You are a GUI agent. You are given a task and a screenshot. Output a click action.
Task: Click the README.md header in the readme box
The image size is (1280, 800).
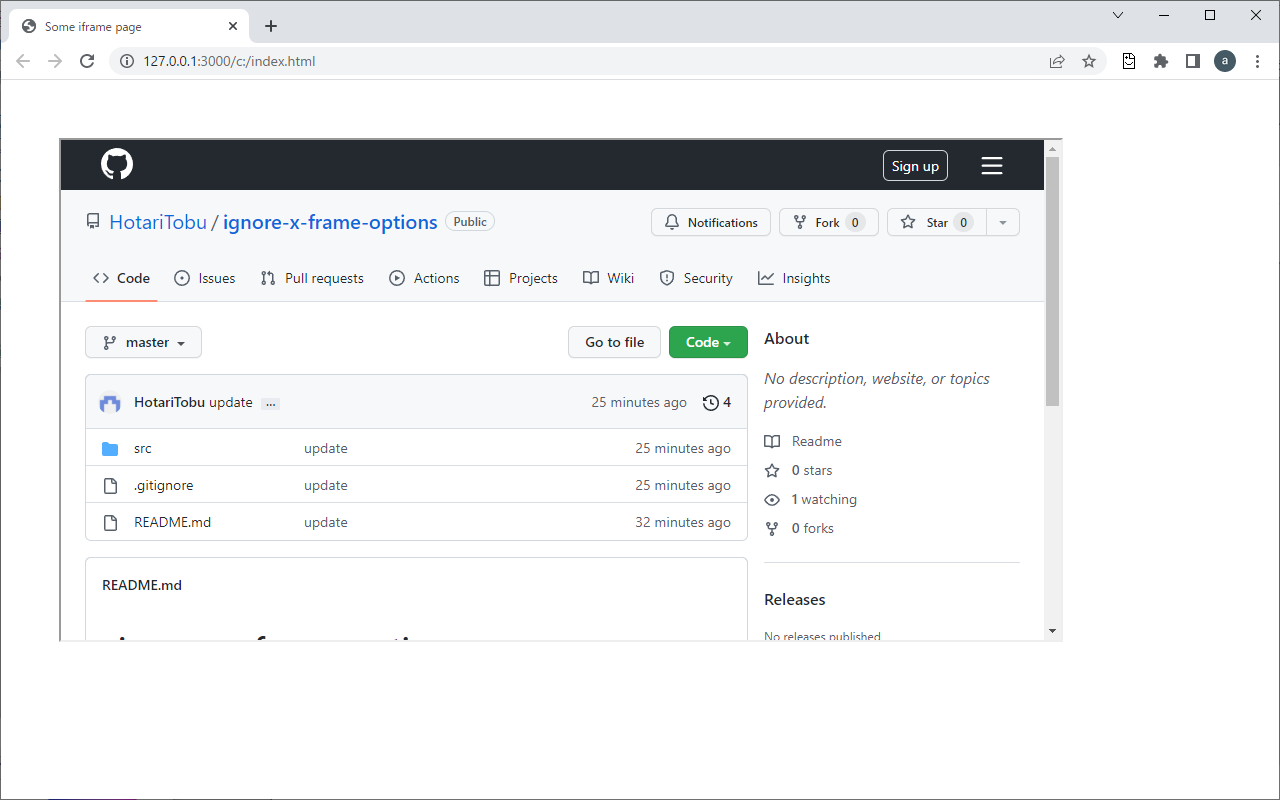tap(142, 585)
